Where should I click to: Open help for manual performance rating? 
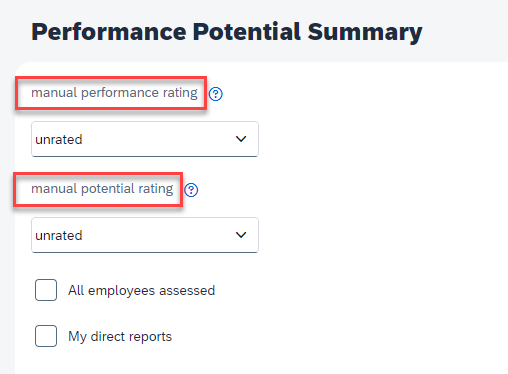[216, 94]
